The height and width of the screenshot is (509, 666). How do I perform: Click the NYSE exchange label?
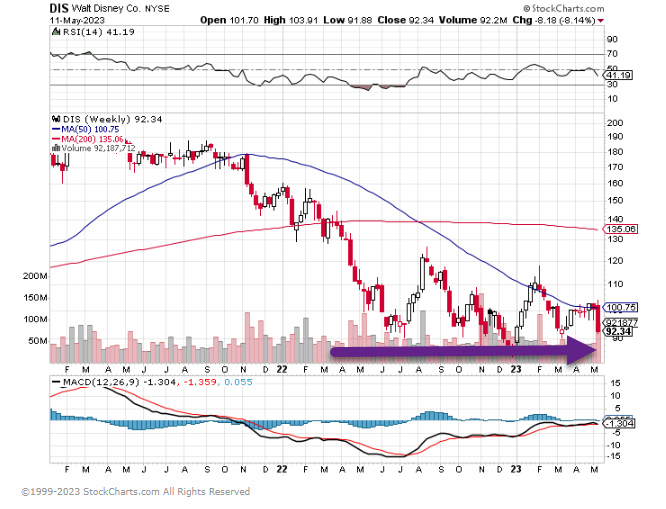[157, 9]
